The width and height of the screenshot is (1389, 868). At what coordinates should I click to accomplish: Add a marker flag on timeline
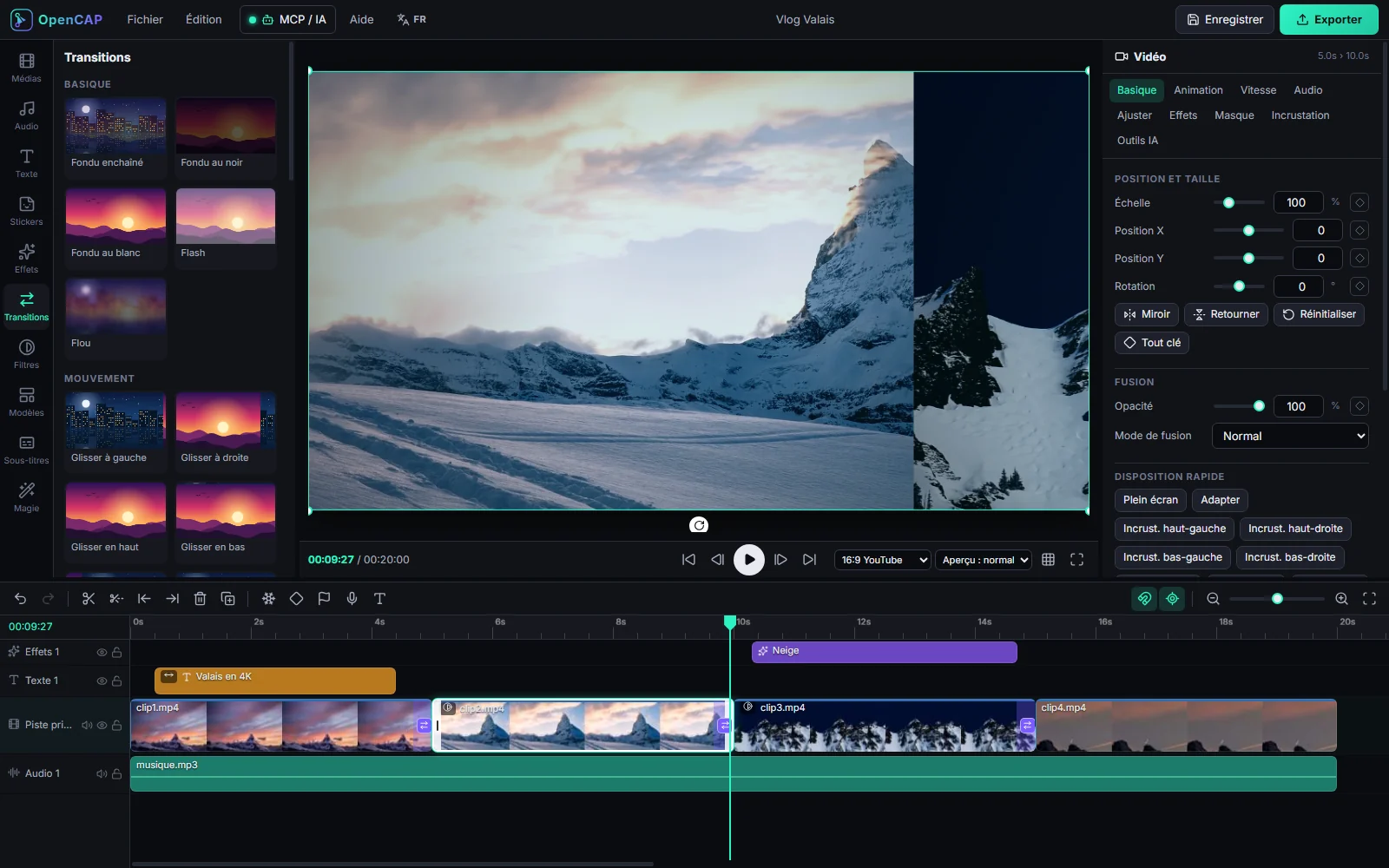tap(324, 599)
